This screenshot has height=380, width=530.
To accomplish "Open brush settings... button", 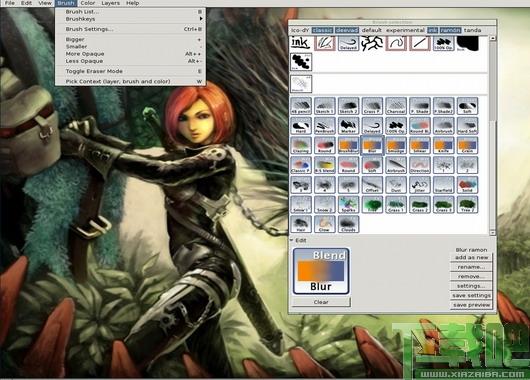I will point(472,286).
